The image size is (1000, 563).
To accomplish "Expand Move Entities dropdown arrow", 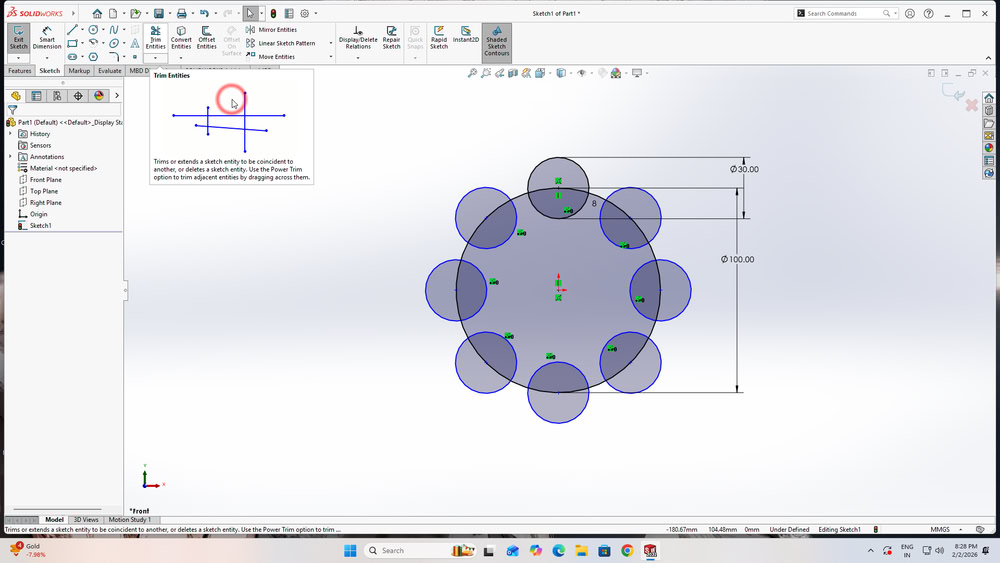I will [330, 57].
